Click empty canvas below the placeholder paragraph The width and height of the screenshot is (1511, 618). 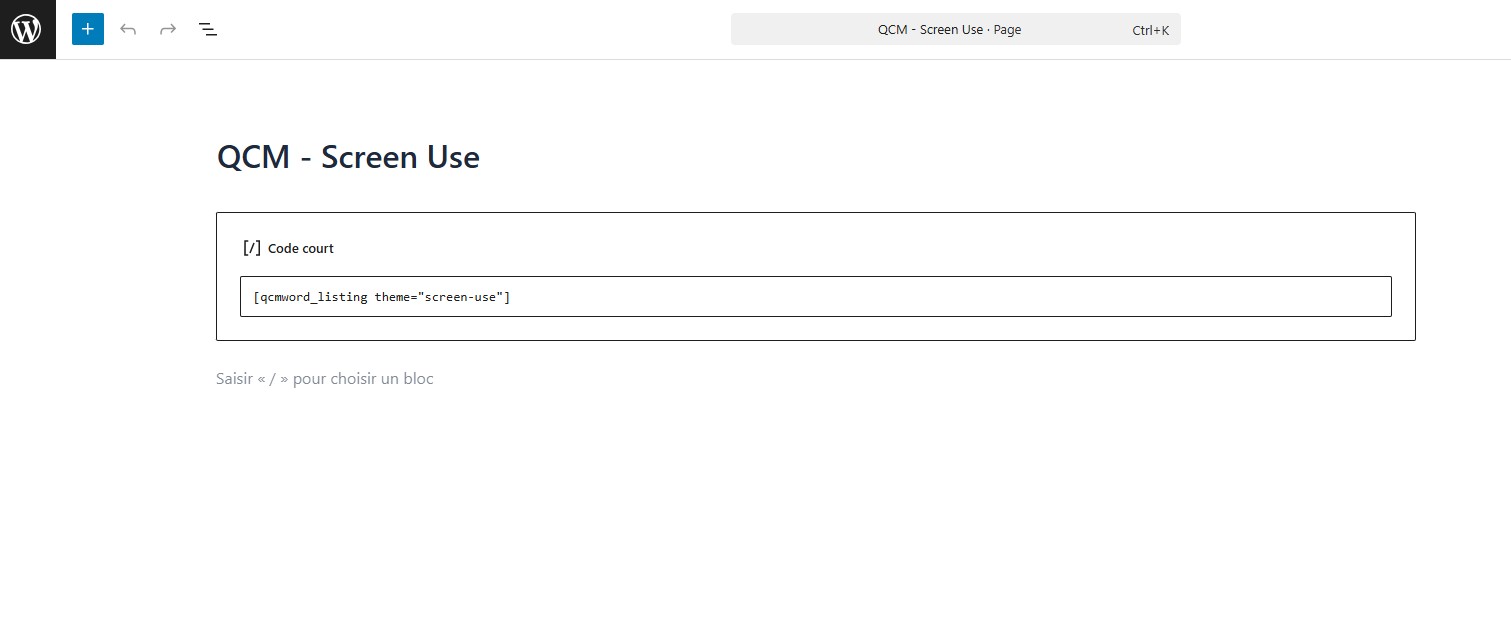[800, 500]
